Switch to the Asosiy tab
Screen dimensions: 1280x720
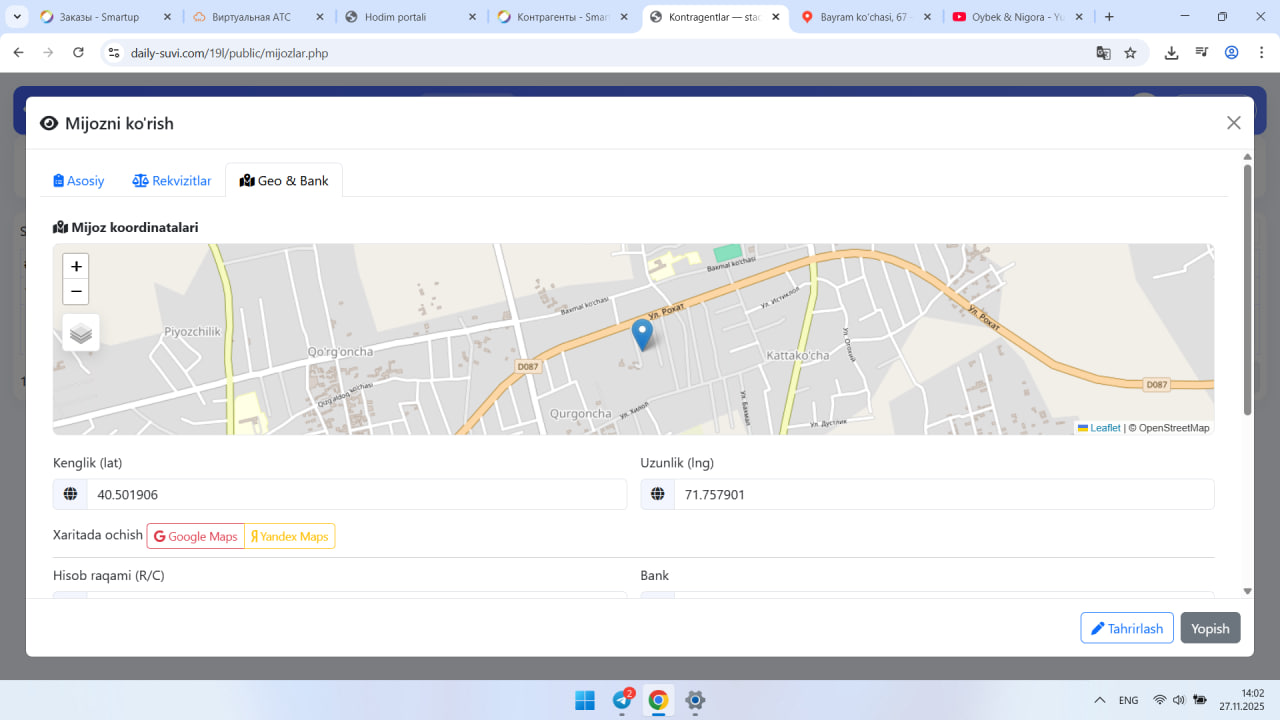coord(79,181)
